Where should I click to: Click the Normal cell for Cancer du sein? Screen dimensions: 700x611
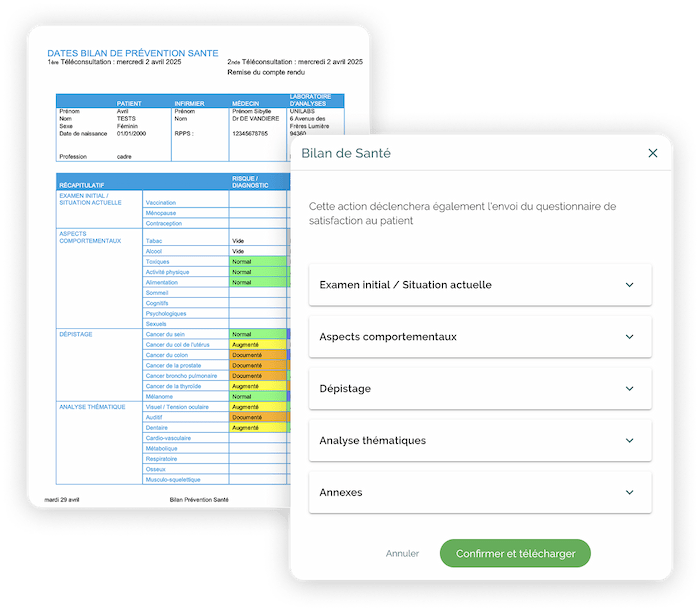pos(258,334)
